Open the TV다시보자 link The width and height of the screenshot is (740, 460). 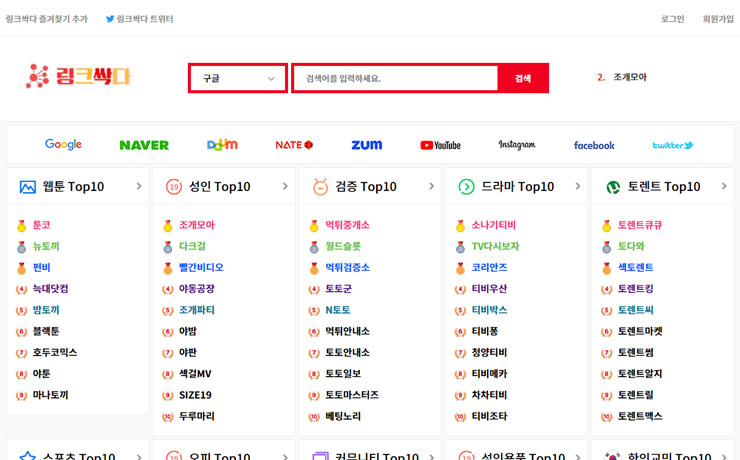click(495, 246)
